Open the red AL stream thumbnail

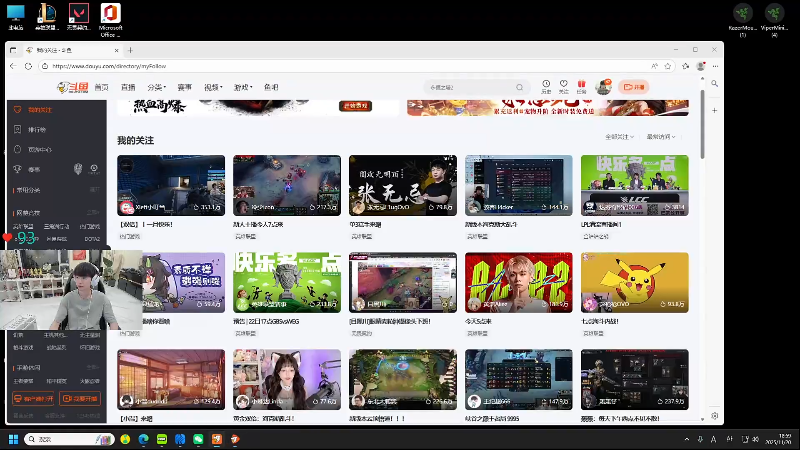click(x=518, y=282)
